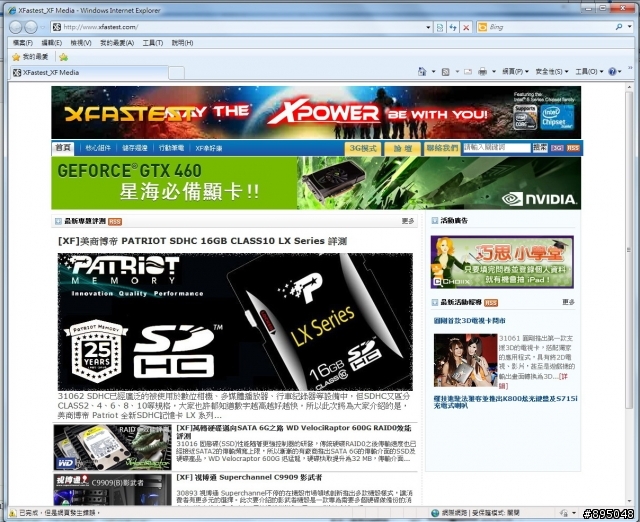The height and width of the screenshot is (522, 640).
Task: Open the 工具(T) menu
Action: (153, 43)
